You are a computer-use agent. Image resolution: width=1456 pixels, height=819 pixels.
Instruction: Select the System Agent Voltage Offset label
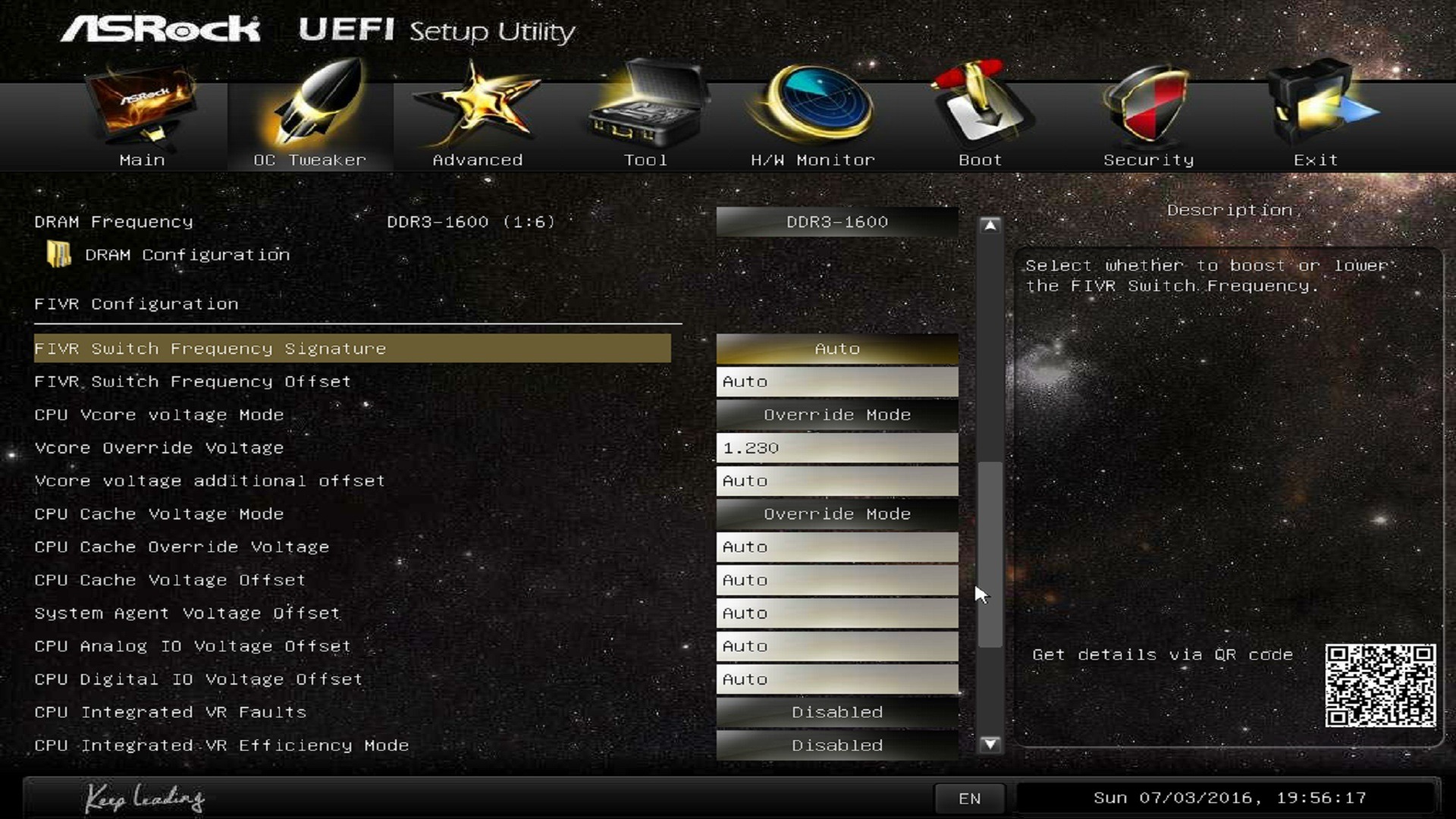187,613
